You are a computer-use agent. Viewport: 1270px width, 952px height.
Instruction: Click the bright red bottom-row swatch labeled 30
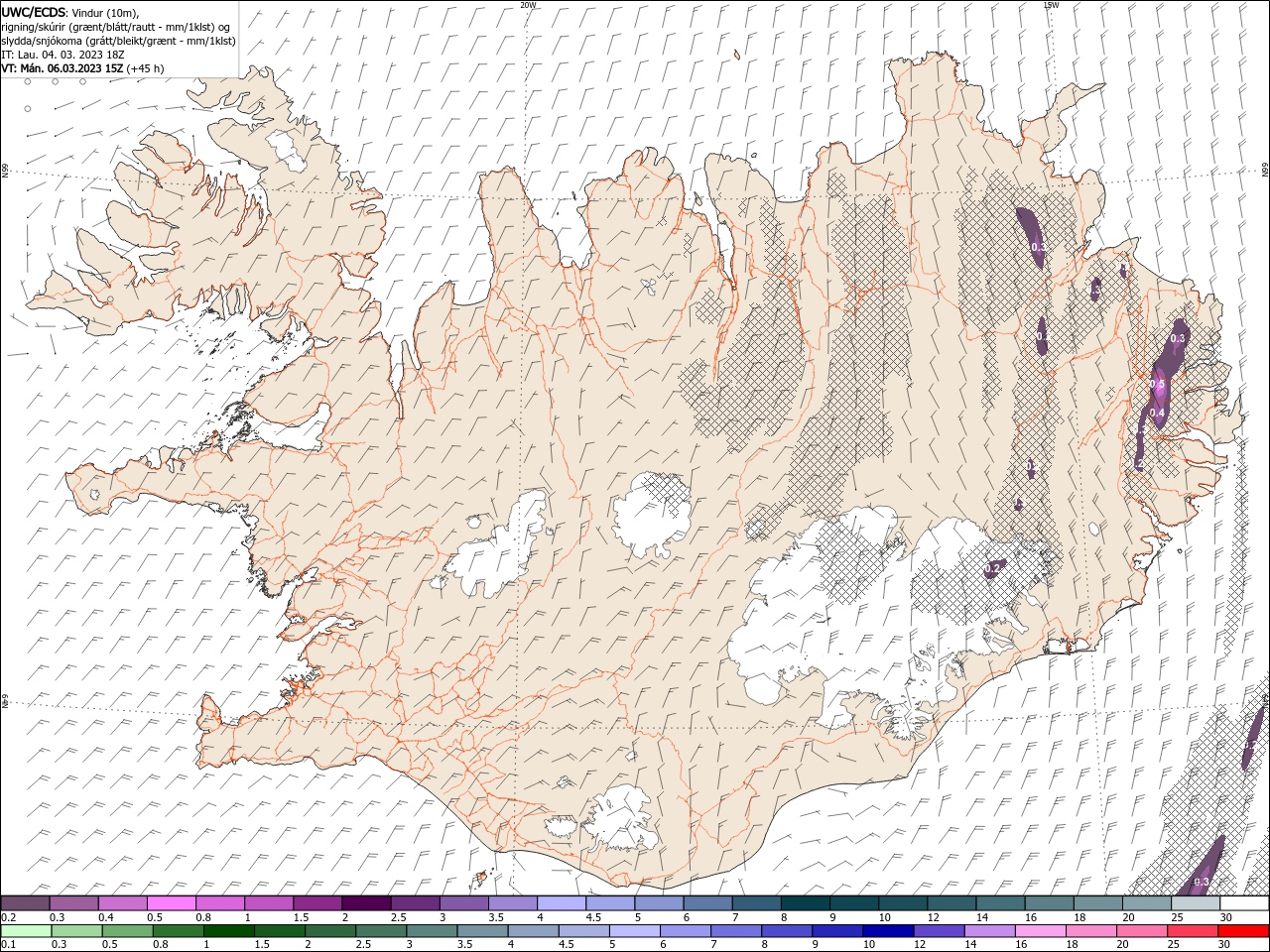pos(1243,931)
